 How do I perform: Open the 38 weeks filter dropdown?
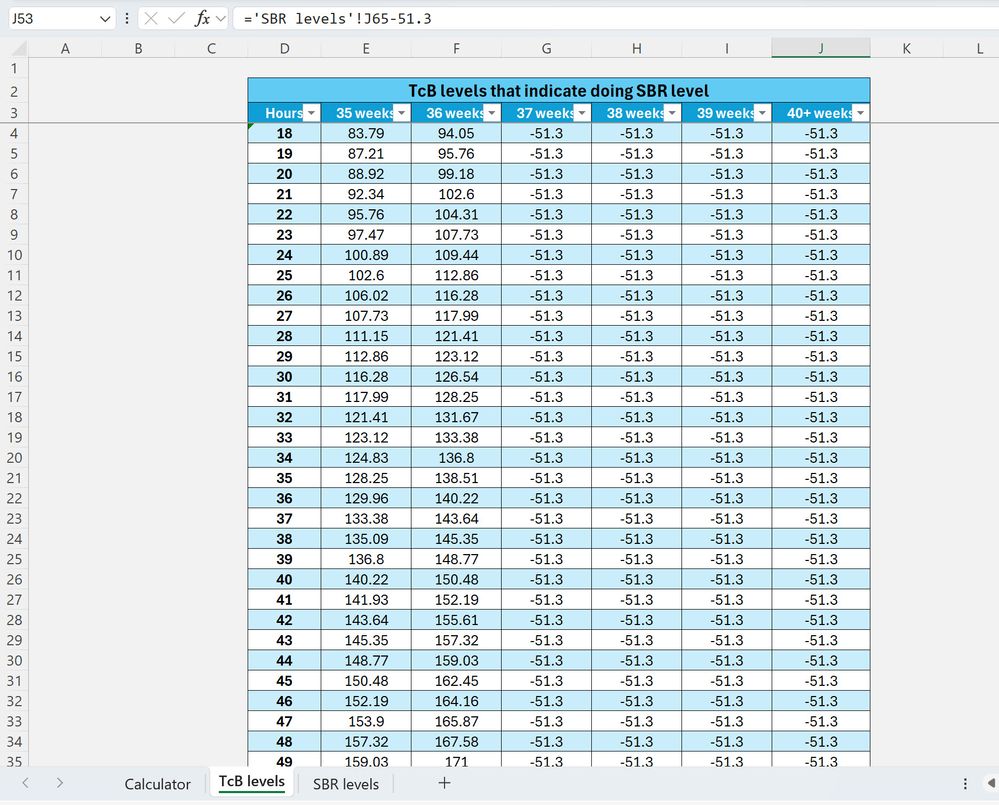(672, 113)
